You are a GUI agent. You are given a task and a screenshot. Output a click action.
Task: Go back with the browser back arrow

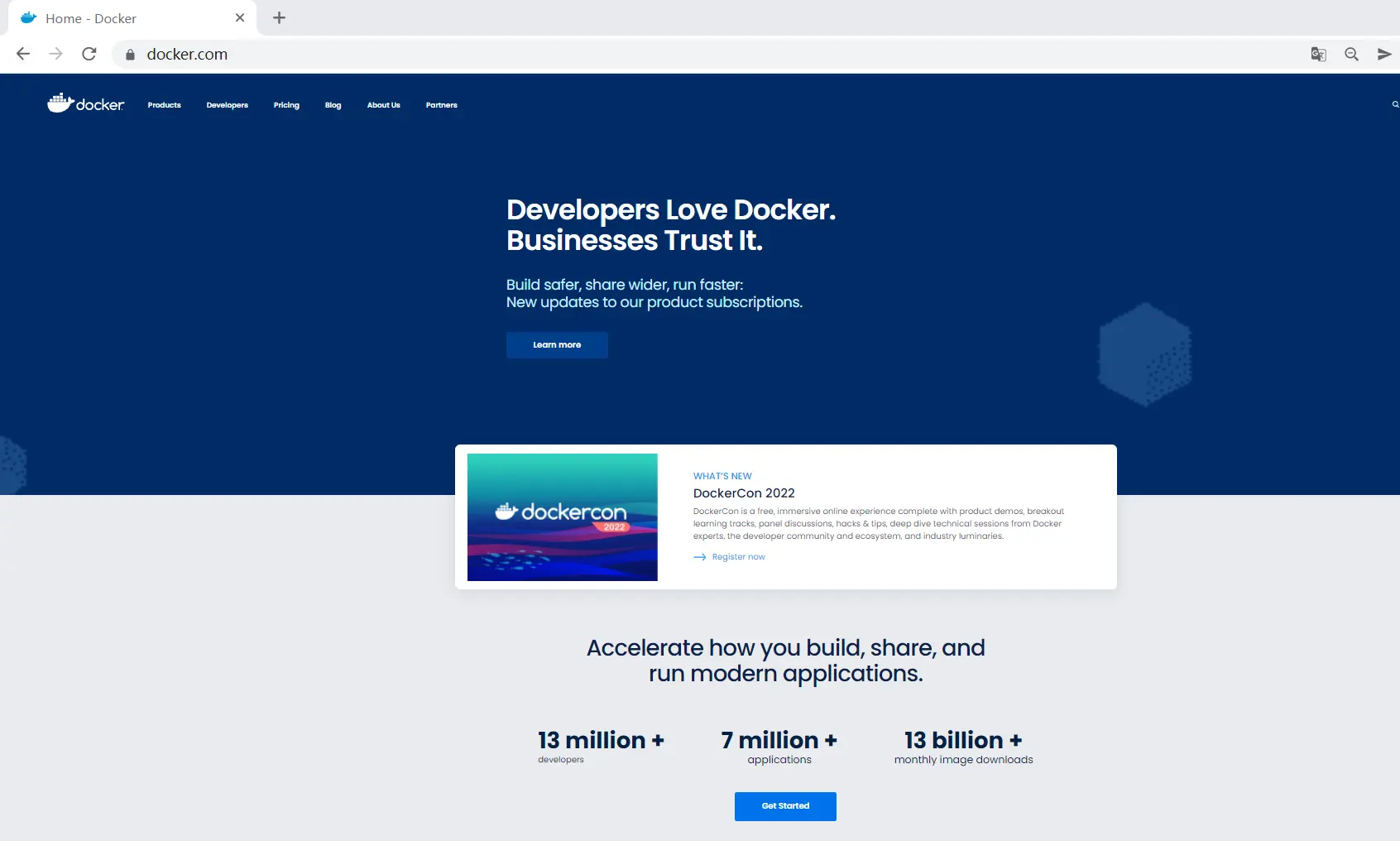(23, 54)
